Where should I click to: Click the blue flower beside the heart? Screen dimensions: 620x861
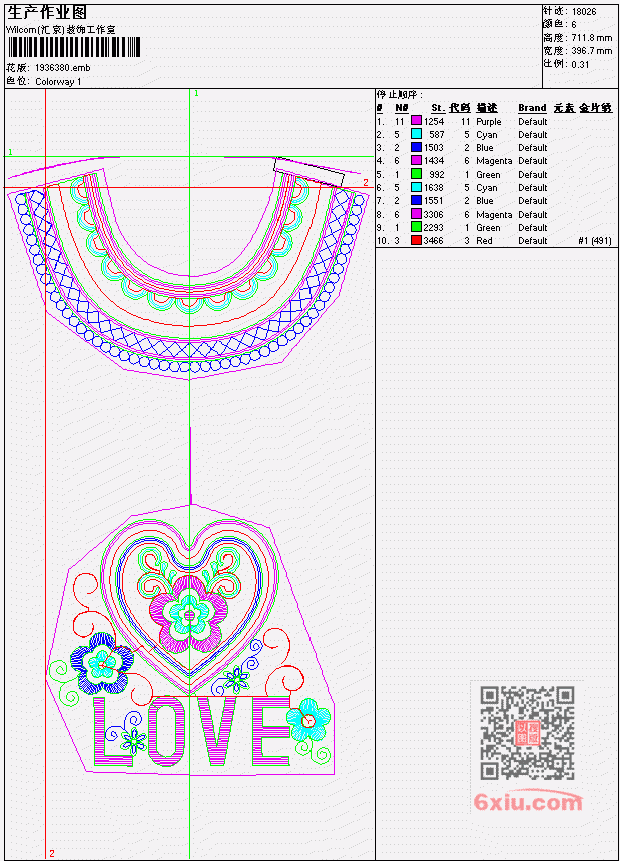[103, 663]
